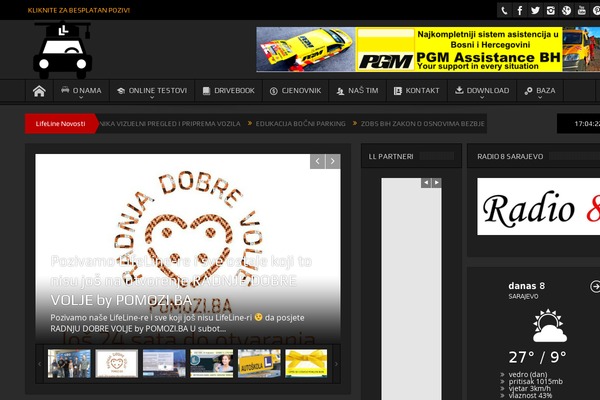Go to Home via house icon
This screenshot has width=600, height=400.
[39, 91]
